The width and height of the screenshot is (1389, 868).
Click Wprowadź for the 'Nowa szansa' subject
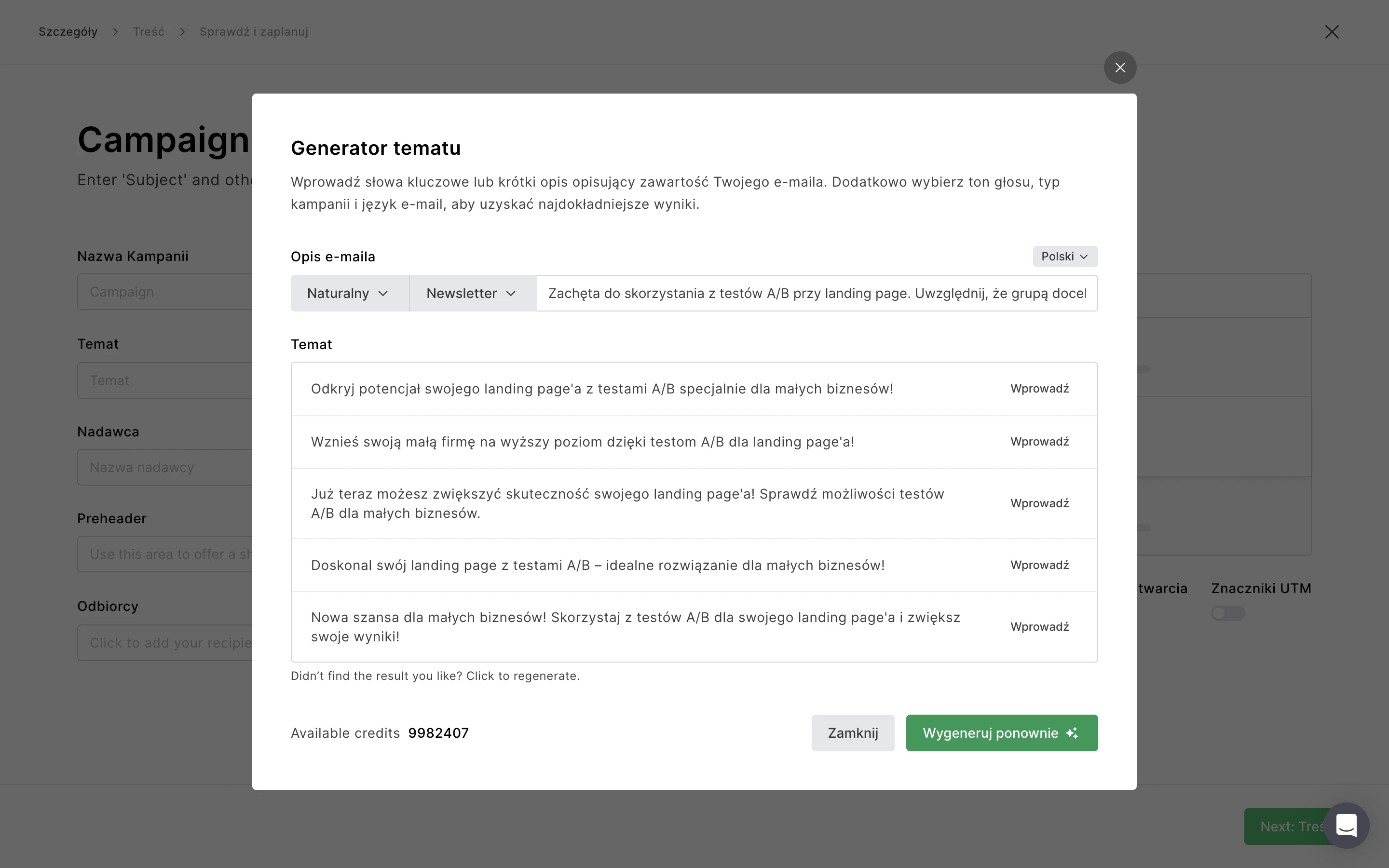[x=1039, y=627]
